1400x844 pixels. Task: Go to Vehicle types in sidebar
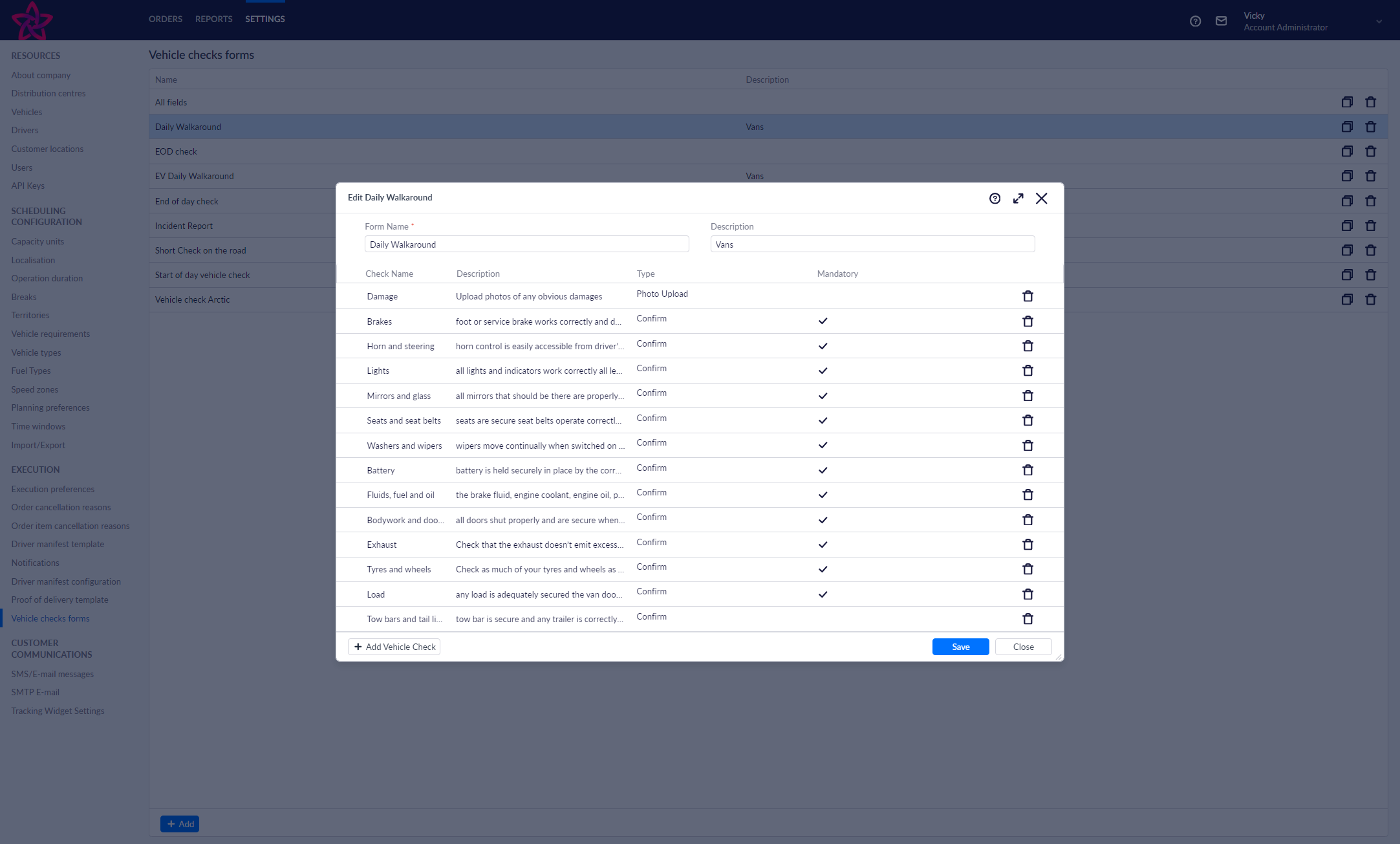[36, 352]
